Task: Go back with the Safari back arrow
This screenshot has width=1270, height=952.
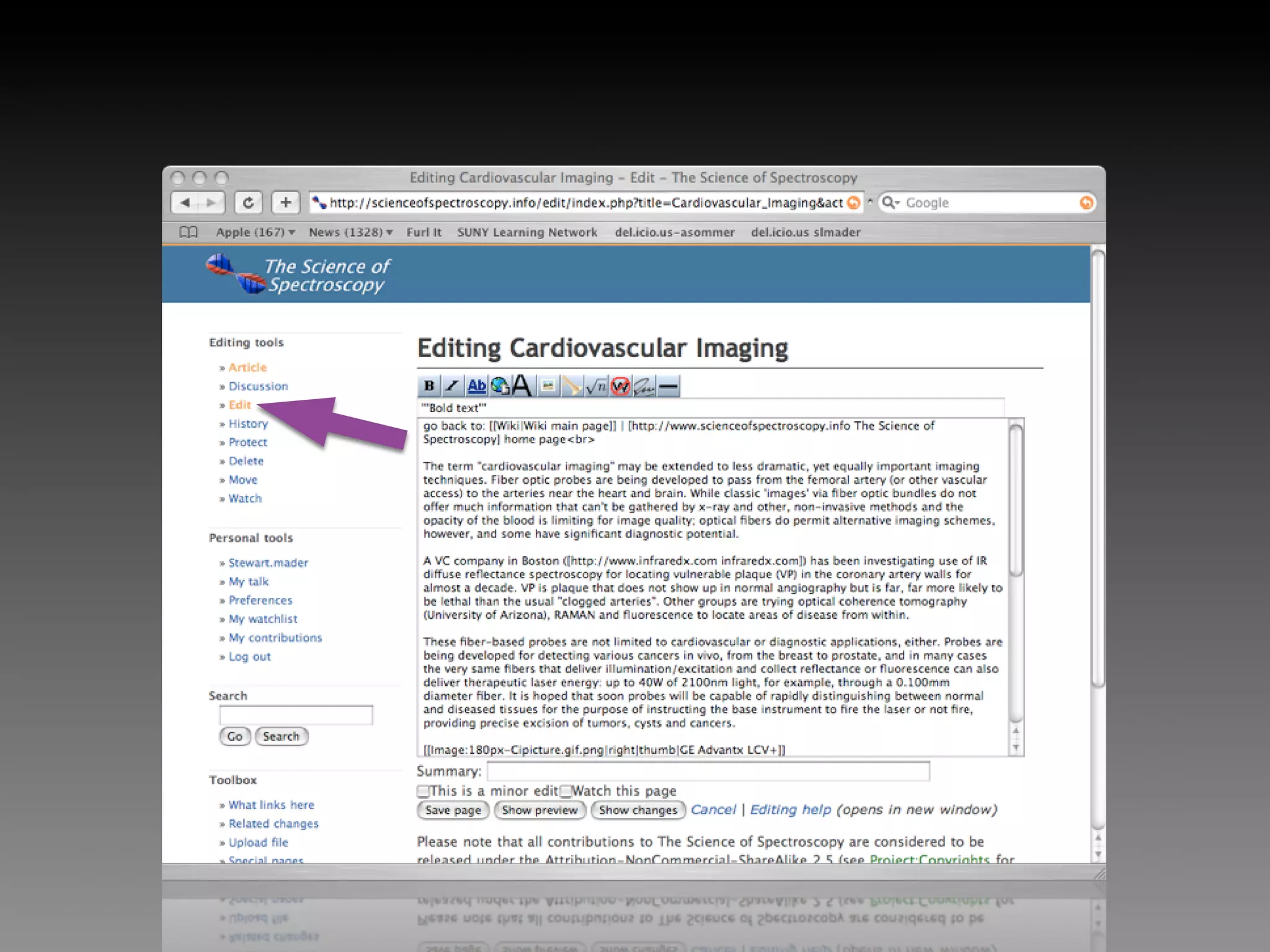Action: pyautogui.click(x=185, y=203)
